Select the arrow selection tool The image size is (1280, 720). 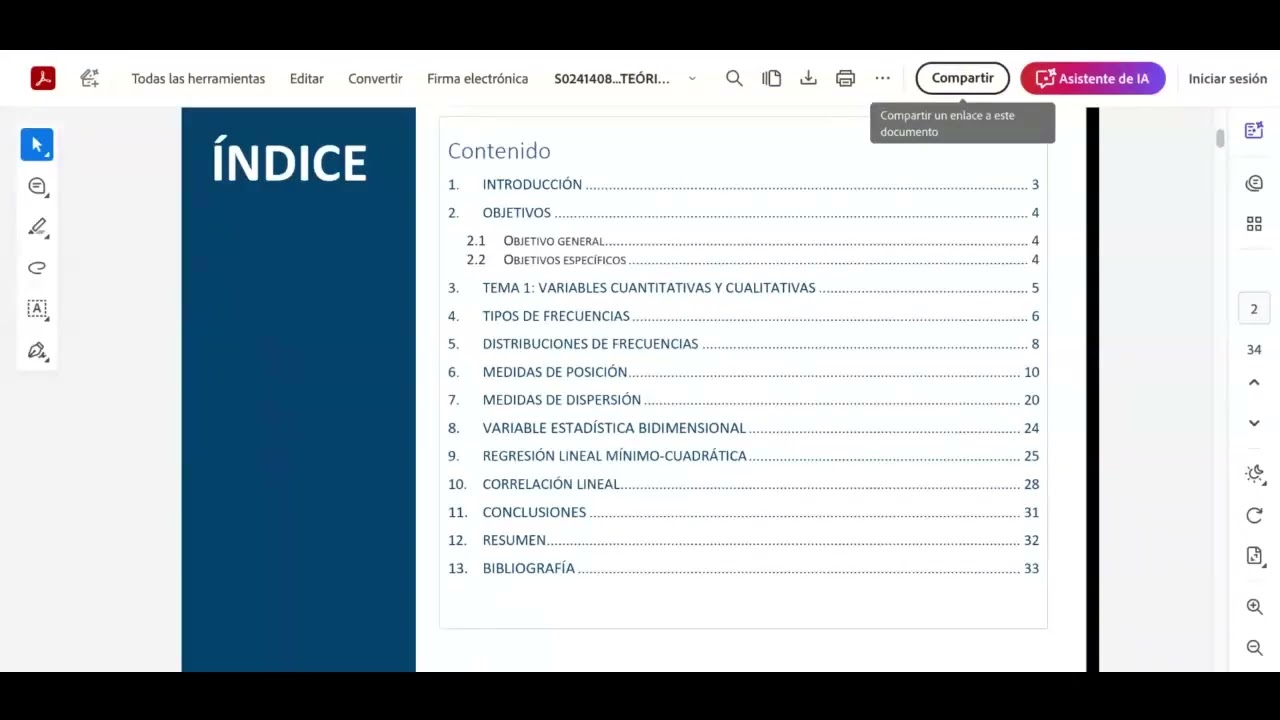point(37,145)
